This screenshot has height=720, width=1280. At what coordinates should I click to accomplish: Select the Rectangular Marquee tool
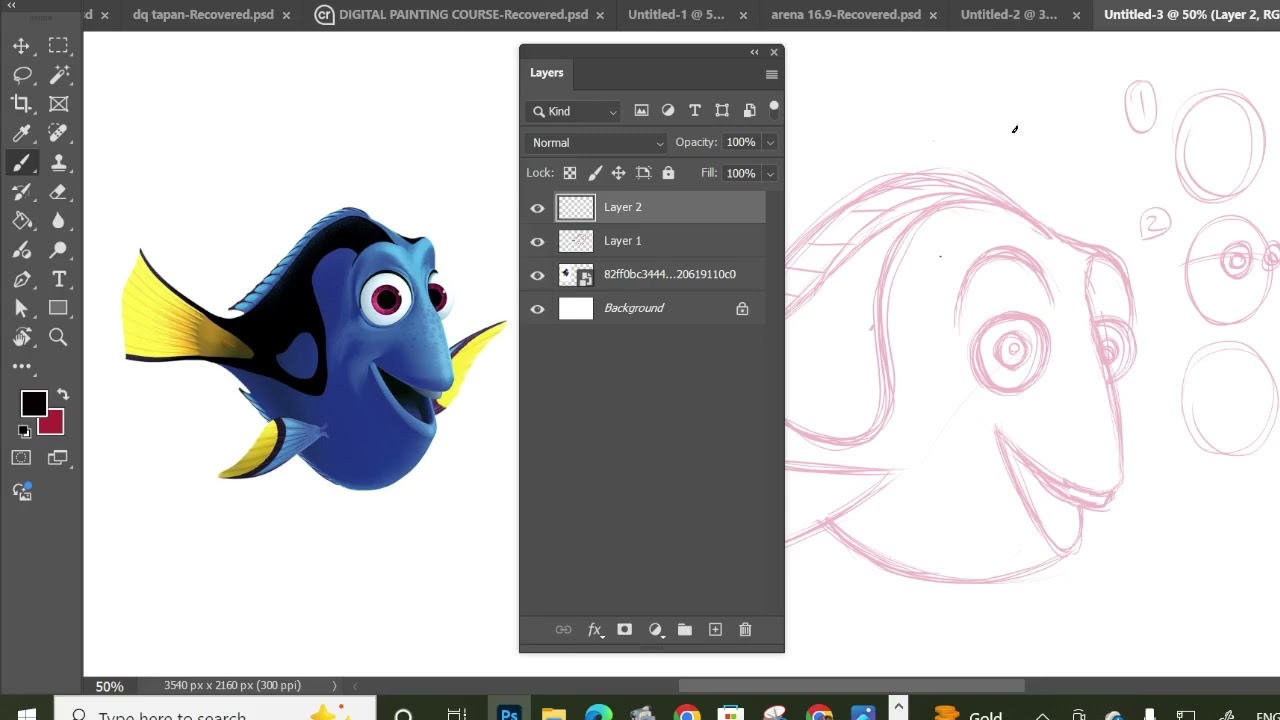pos(58,46)
